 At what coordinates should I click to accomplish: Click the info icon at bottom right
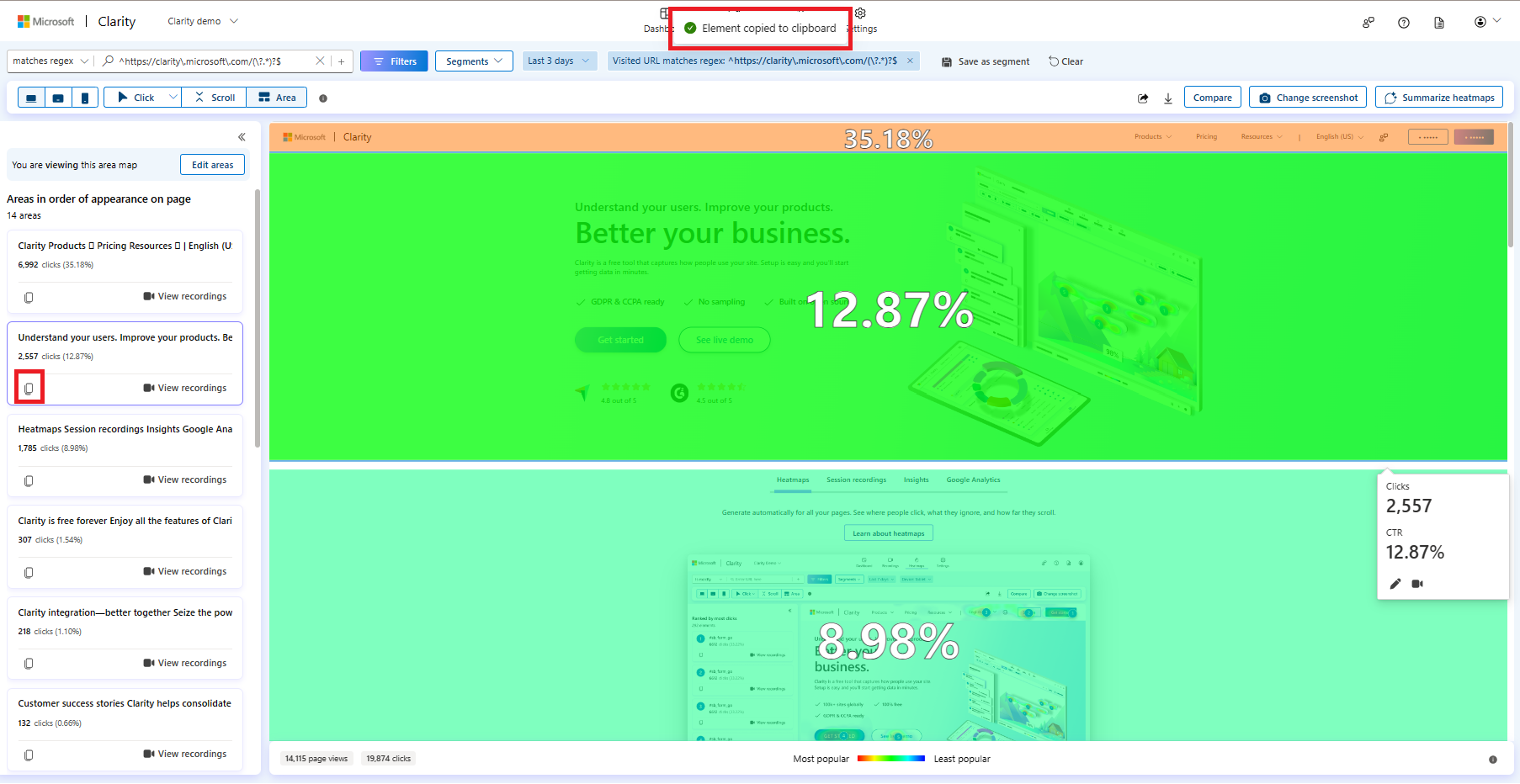pyautogui.click(x=1493, y=760)
